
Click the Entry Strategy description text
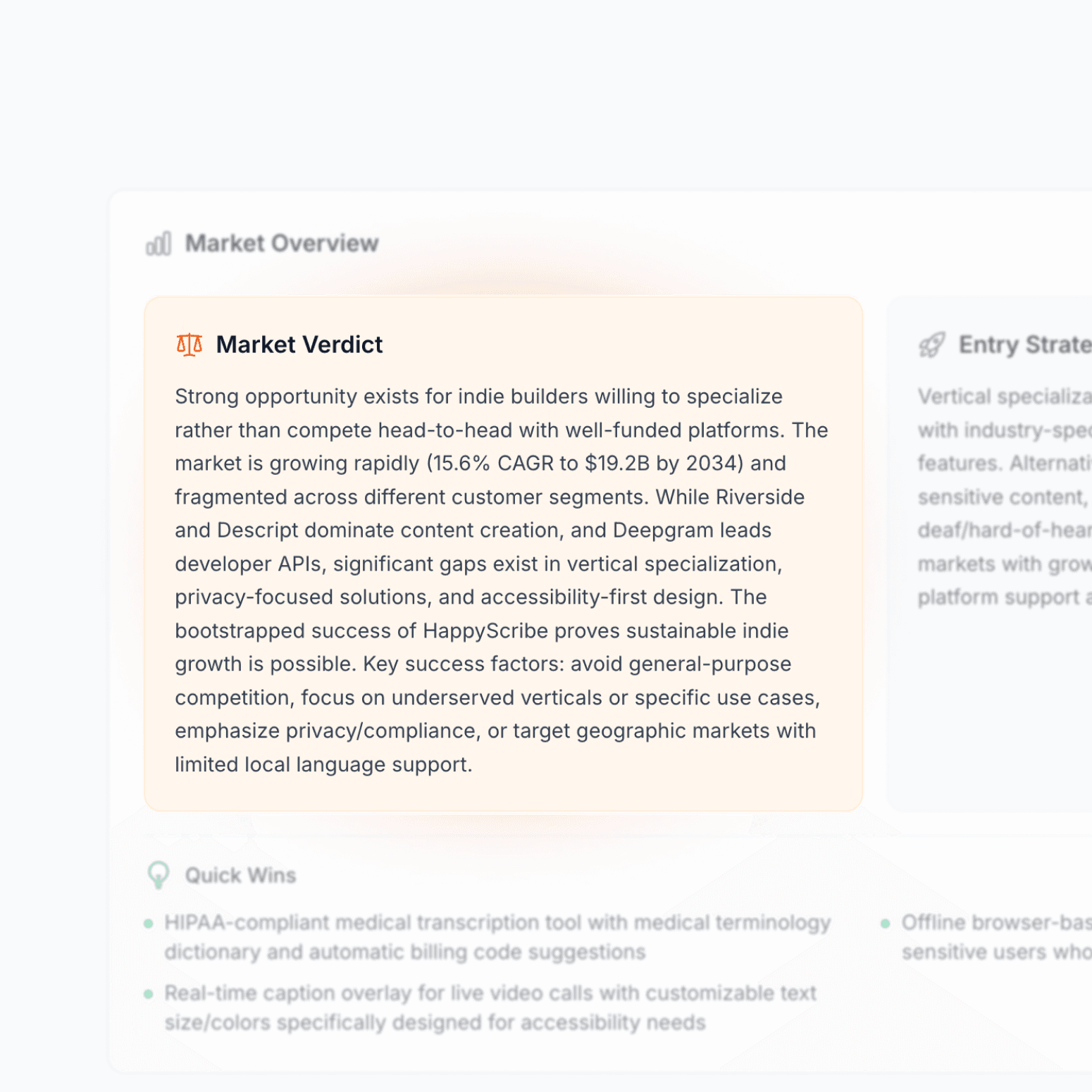click(1004, 497)
